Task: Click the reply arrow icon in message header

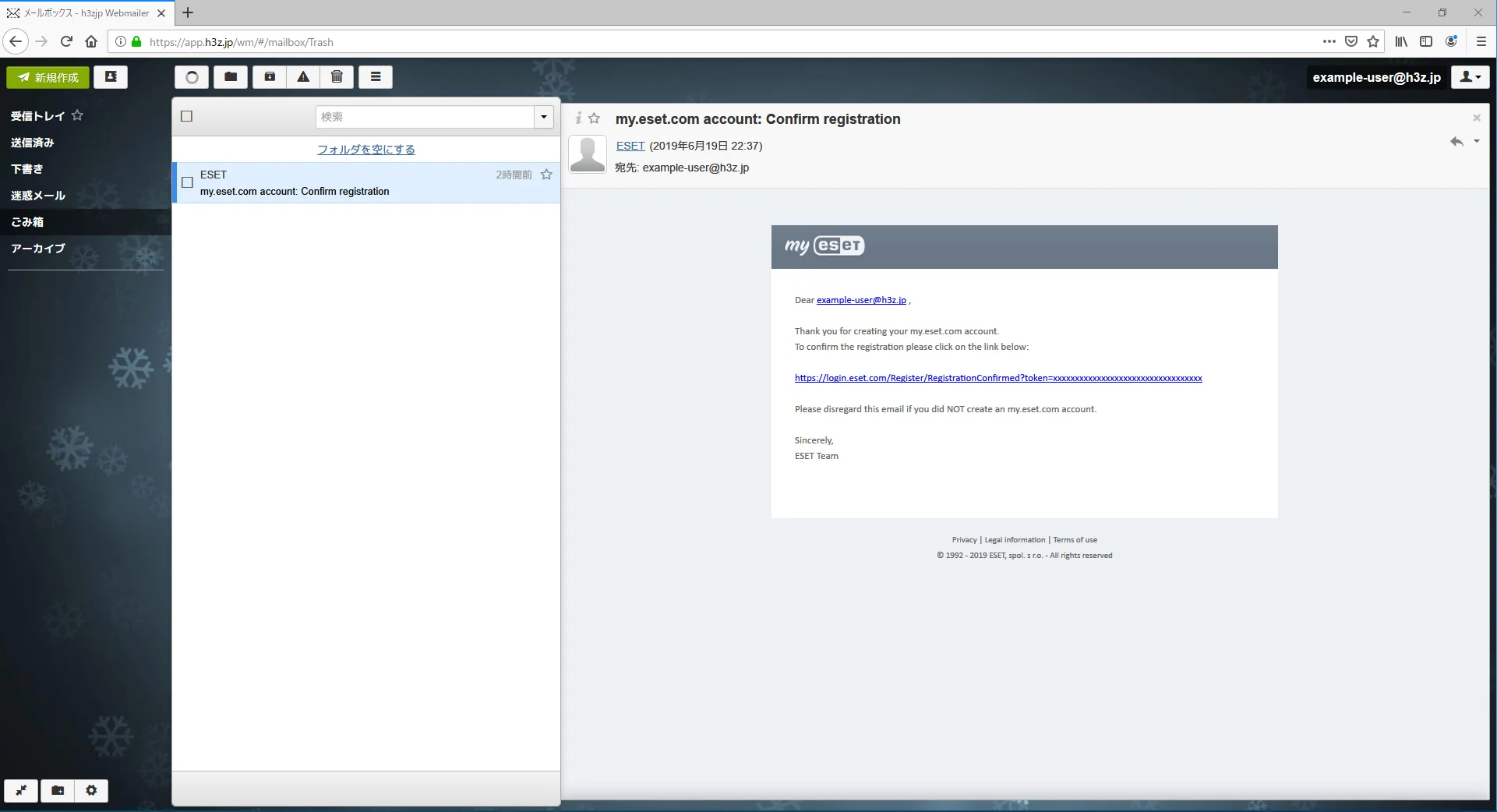Action: (1456, 142)
